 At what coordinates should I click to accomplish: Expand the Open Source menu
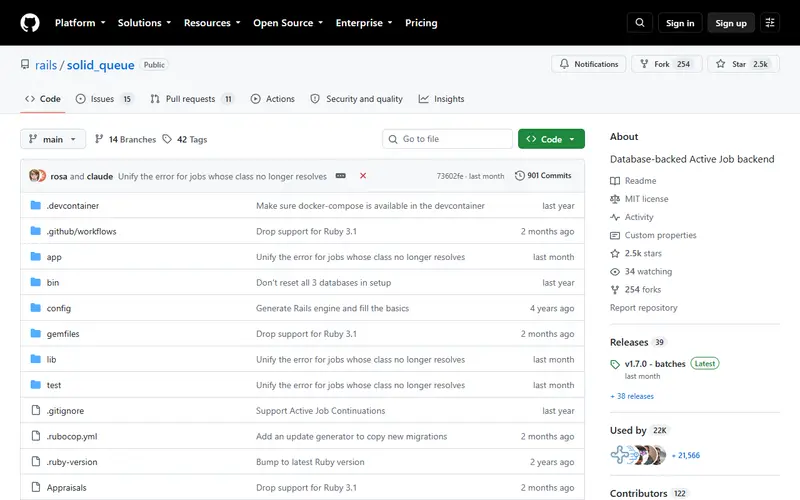click(x=288, y=23)
